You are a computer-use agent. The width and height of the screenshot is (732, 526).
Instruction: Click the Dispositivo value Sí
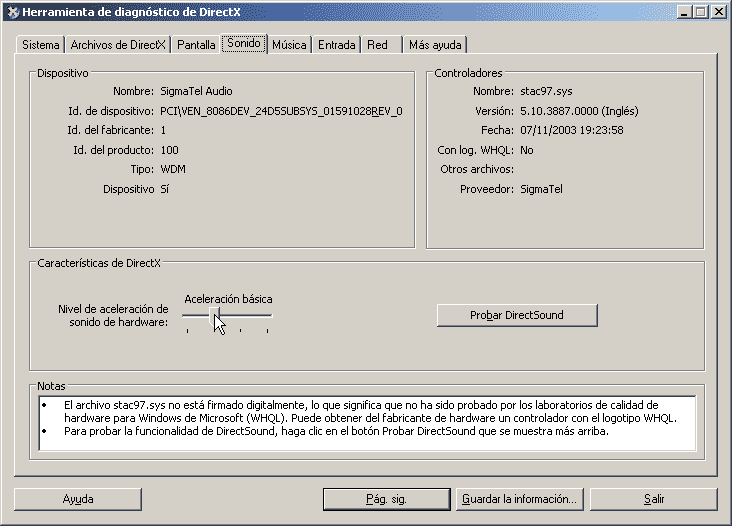click(164, 189)
